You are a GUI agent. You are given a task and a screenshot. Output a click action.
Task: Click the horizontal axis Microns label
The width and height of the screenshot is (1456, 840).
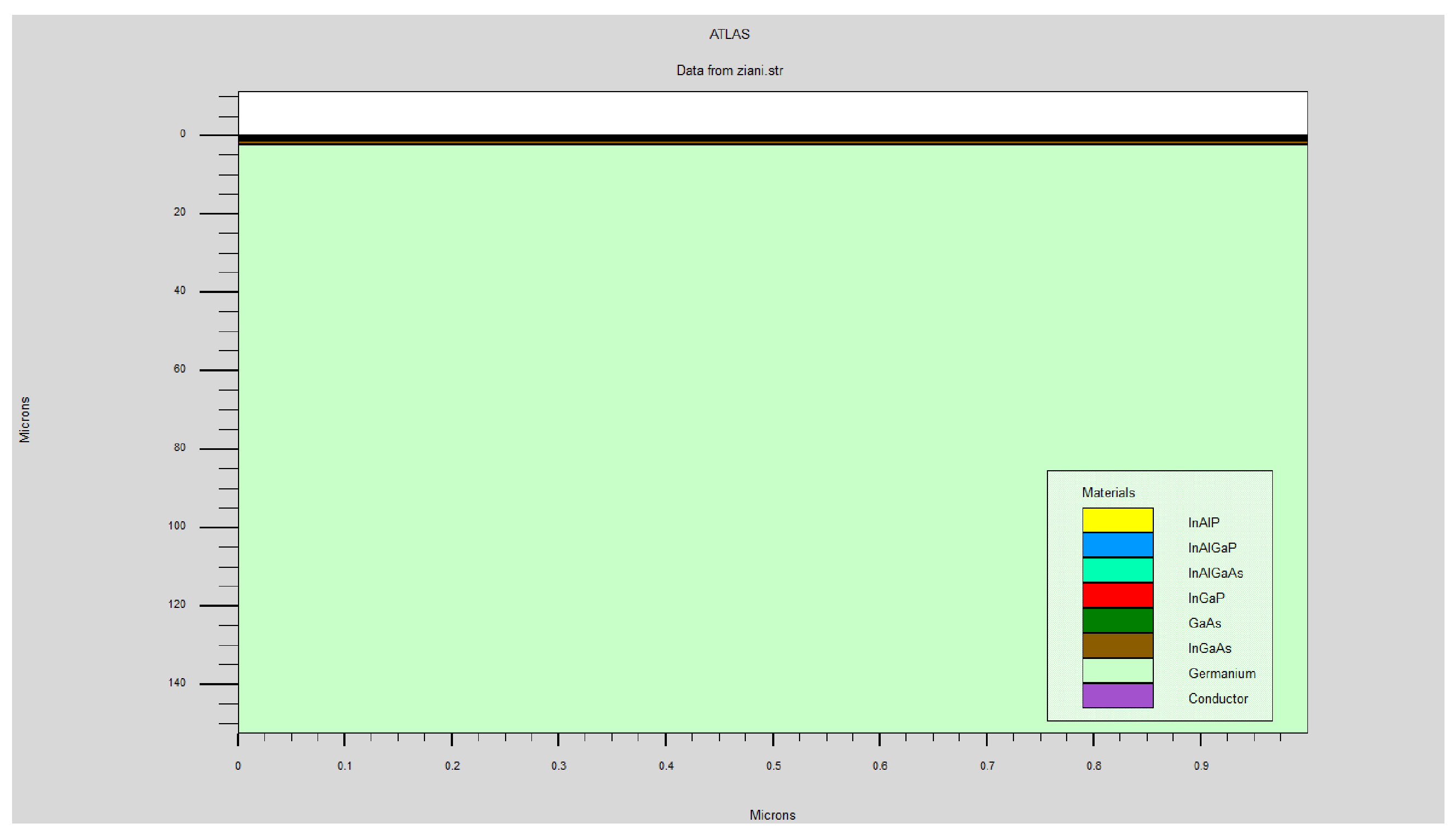pyautogui.click(x=772, y=815)
